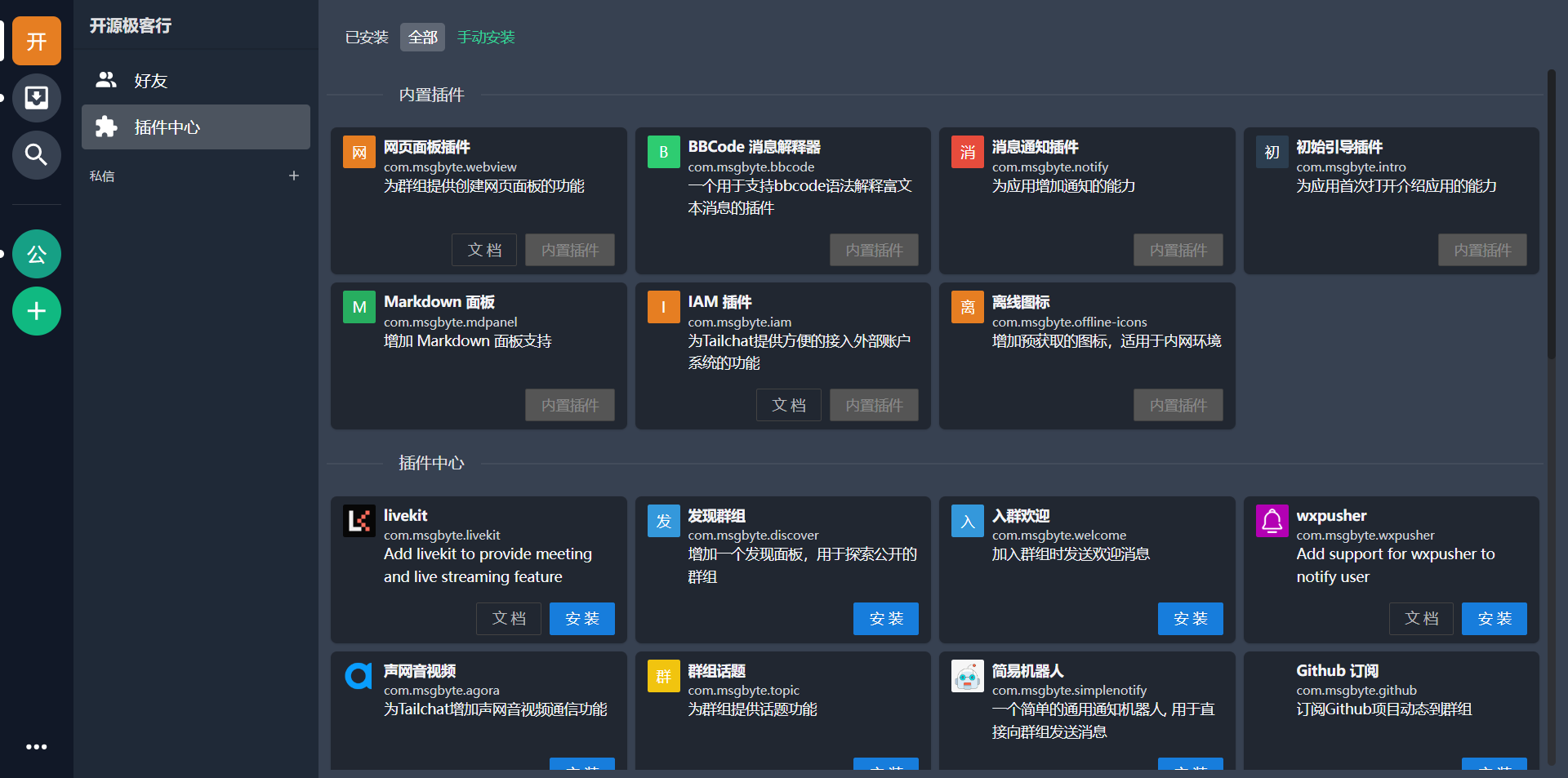Click the 离线图标 orange icon

pos(968,307)
